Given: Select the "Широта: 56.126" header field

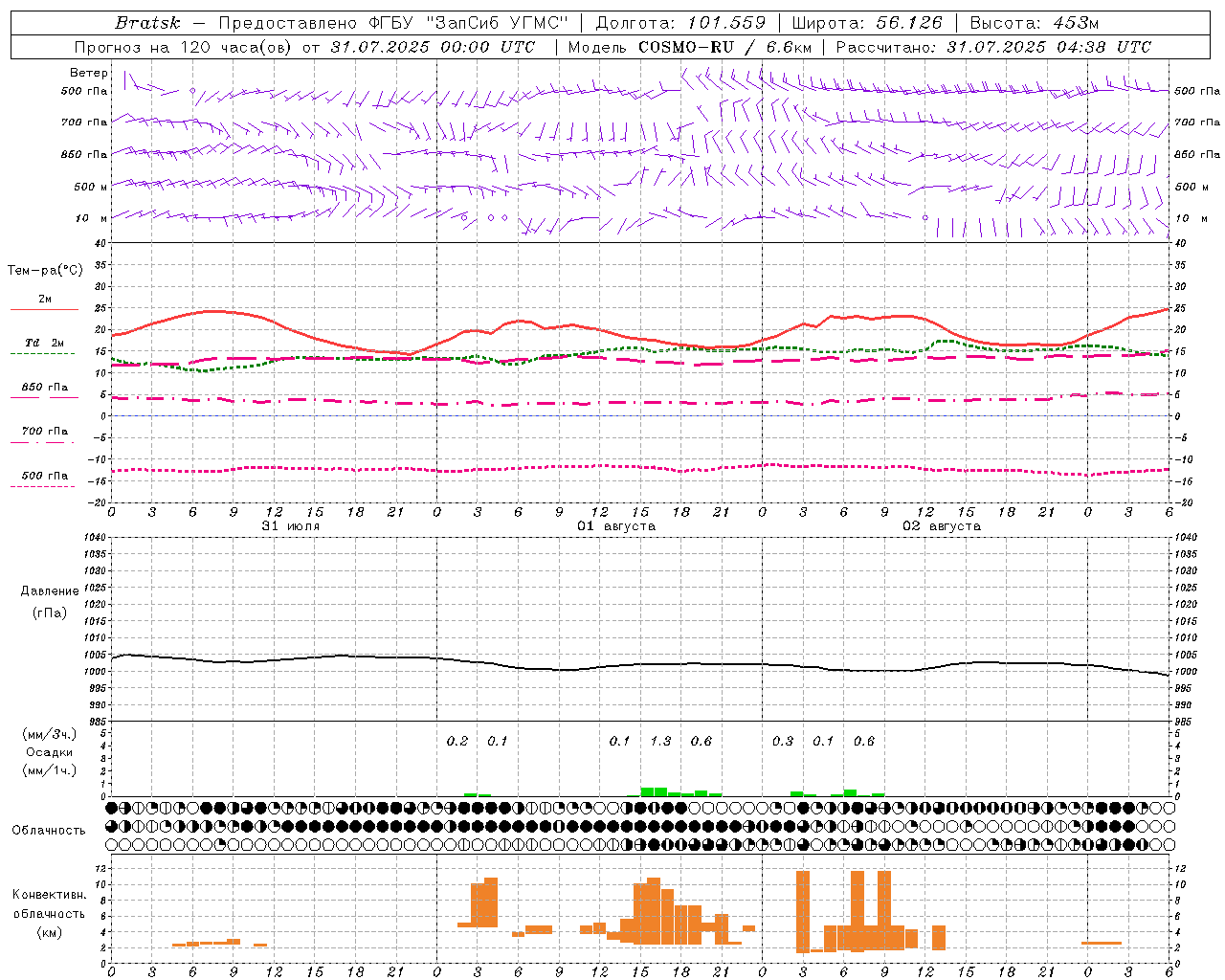Looking at the screenshot, I should click(x=867, y=23).
